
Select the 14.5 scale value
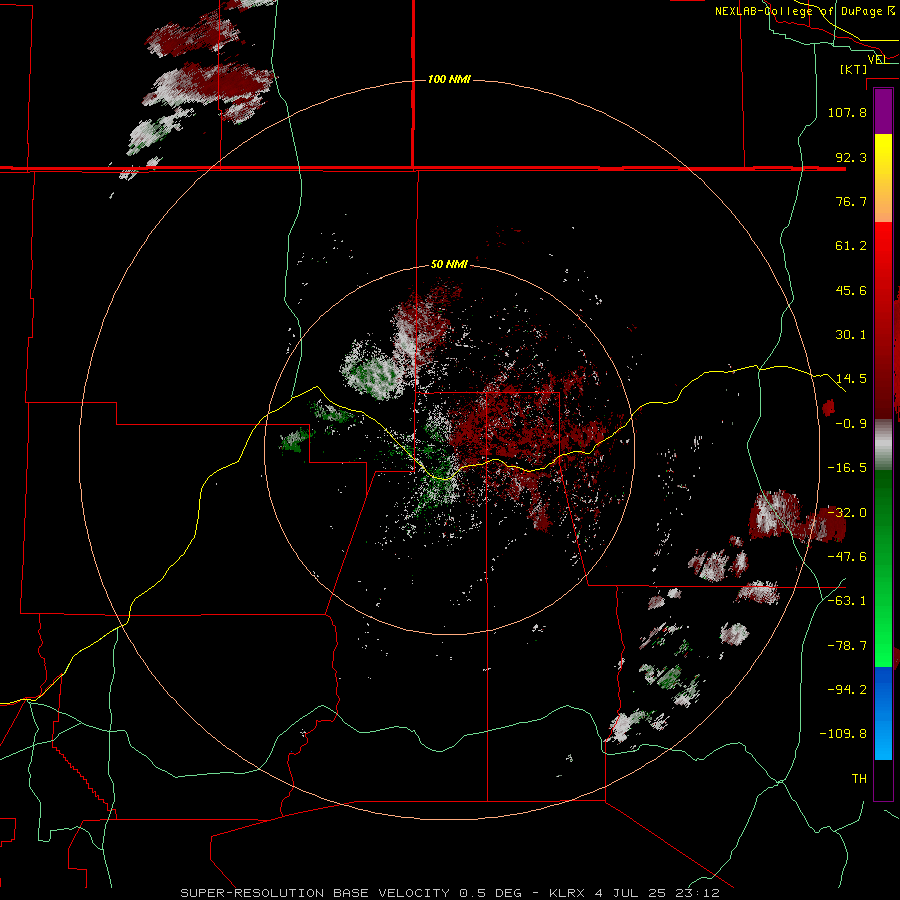[x=851, y=379]
